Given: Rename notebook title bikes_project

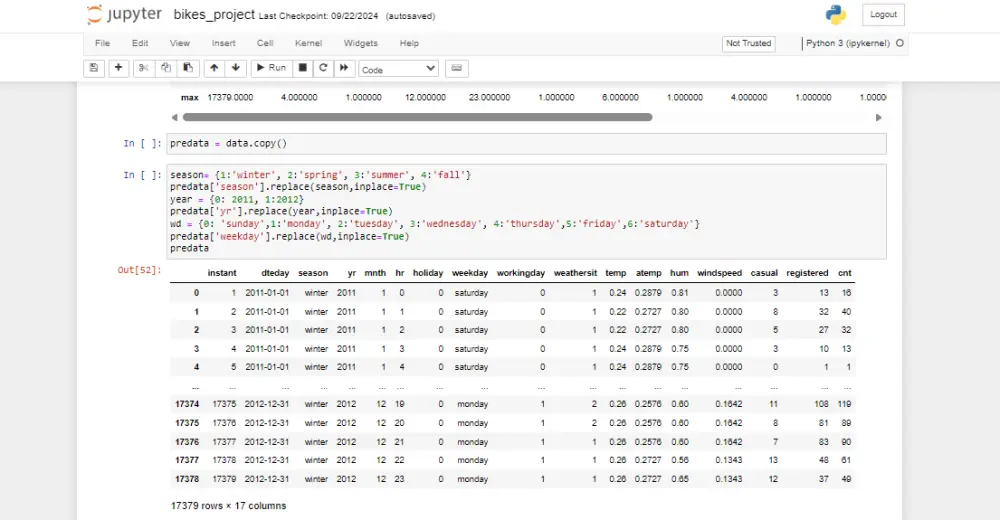Looking at the screenshot, I should (x=214, y=15).
